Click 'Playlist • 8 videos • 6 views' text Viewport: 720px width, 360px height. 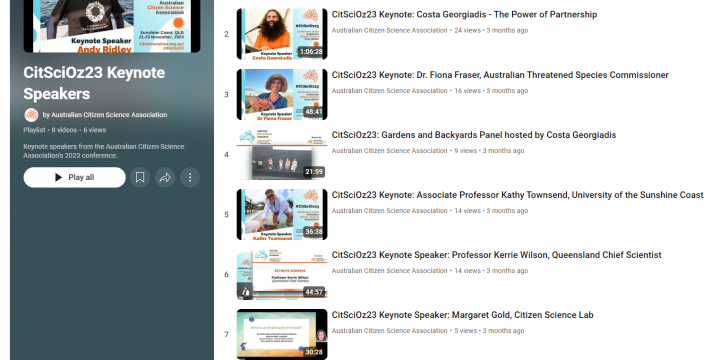(65, 130)
